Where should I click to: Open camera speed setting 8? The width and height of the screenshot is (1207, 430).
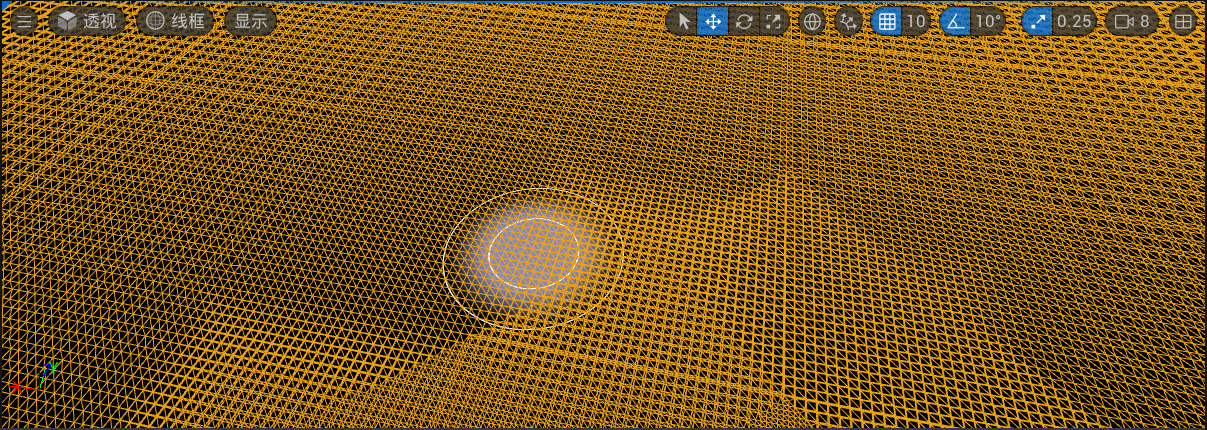[x=1132, y=21]
